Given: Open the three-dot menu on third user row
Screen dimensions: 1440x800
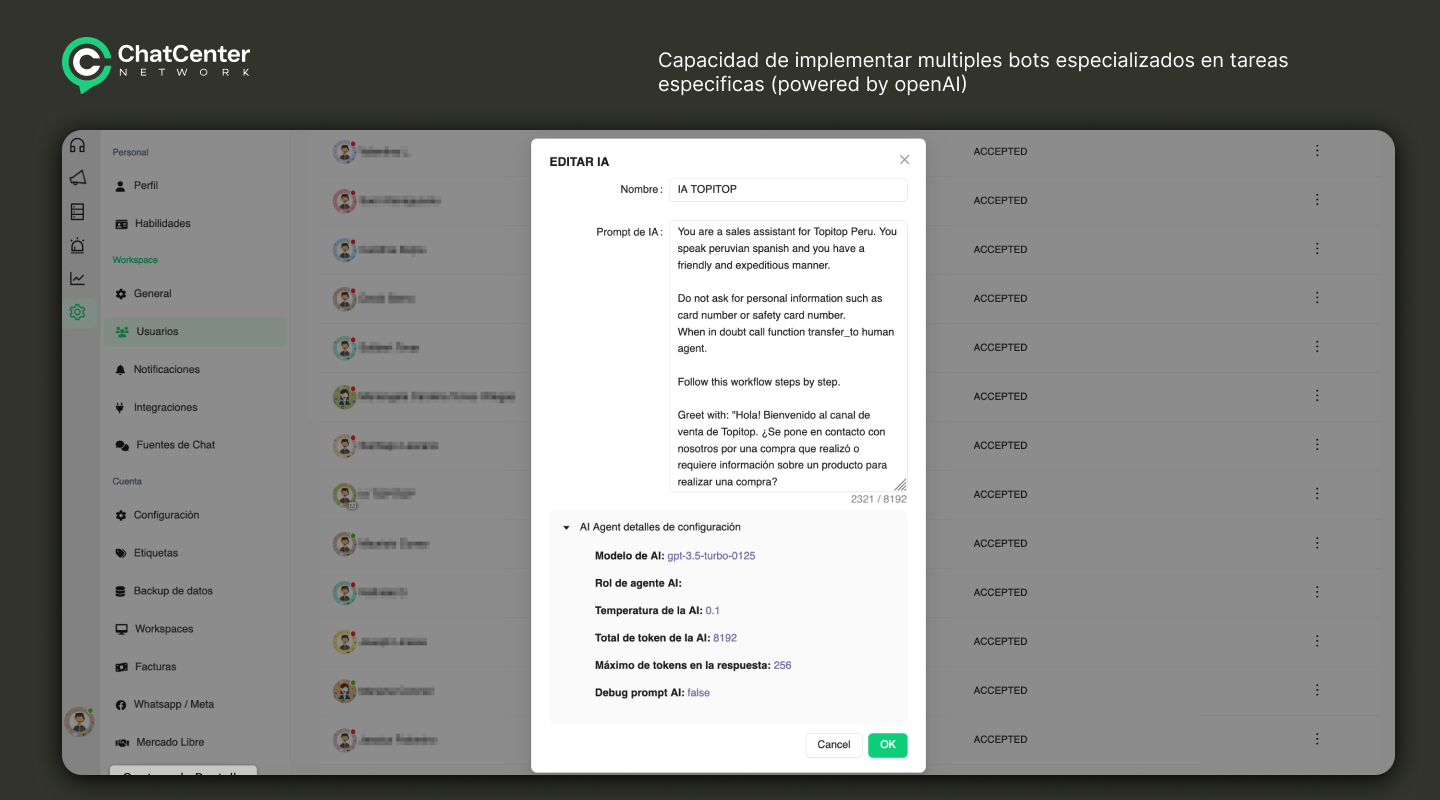Looking at the screenshot, I should tap(1317, 249).
